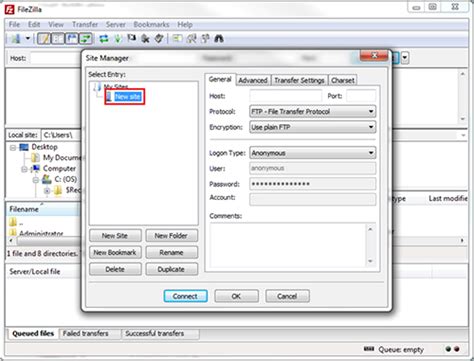The height and width of the screenshot is (361, 474).
Task: Click the green Process queue arrow icon
Action: tap(118, 39)
